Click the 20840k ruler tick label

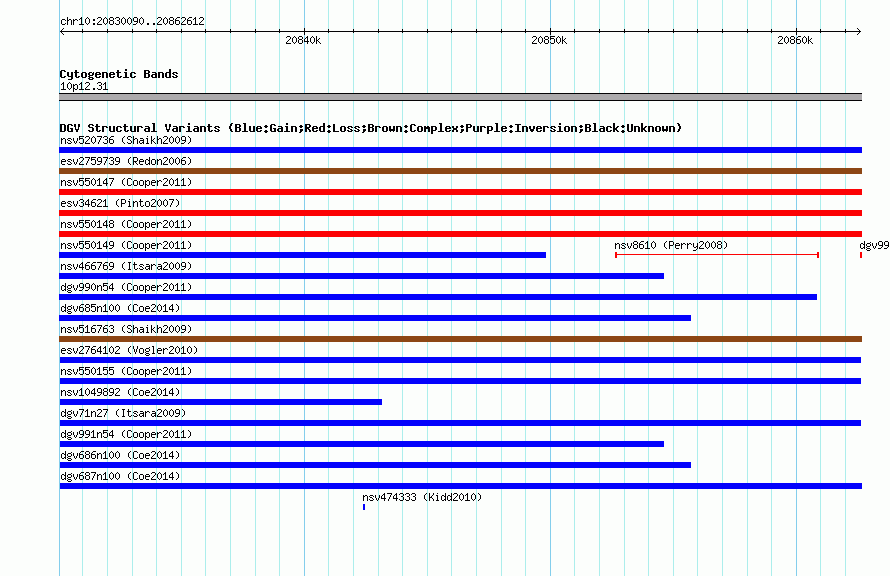[x=303, y=40]
